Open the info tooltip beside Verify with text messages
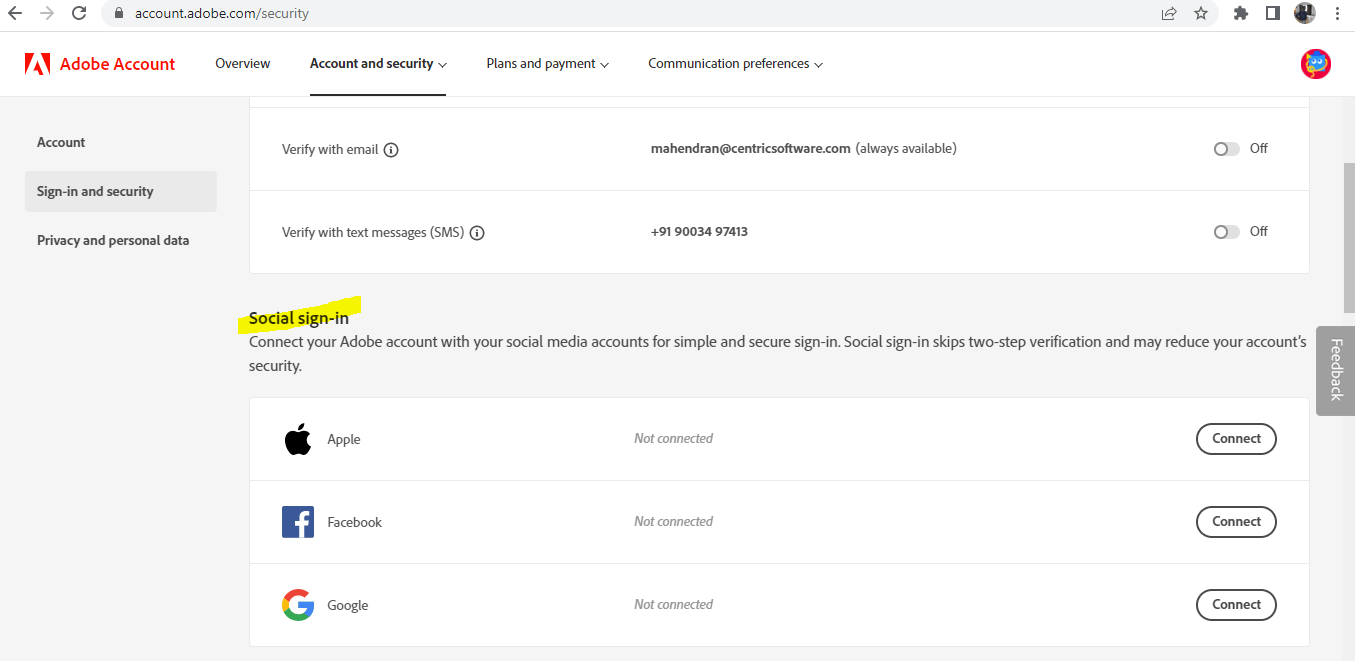Screen dimensions: 1355x661 pyautogui.click(x=477, y=232)
